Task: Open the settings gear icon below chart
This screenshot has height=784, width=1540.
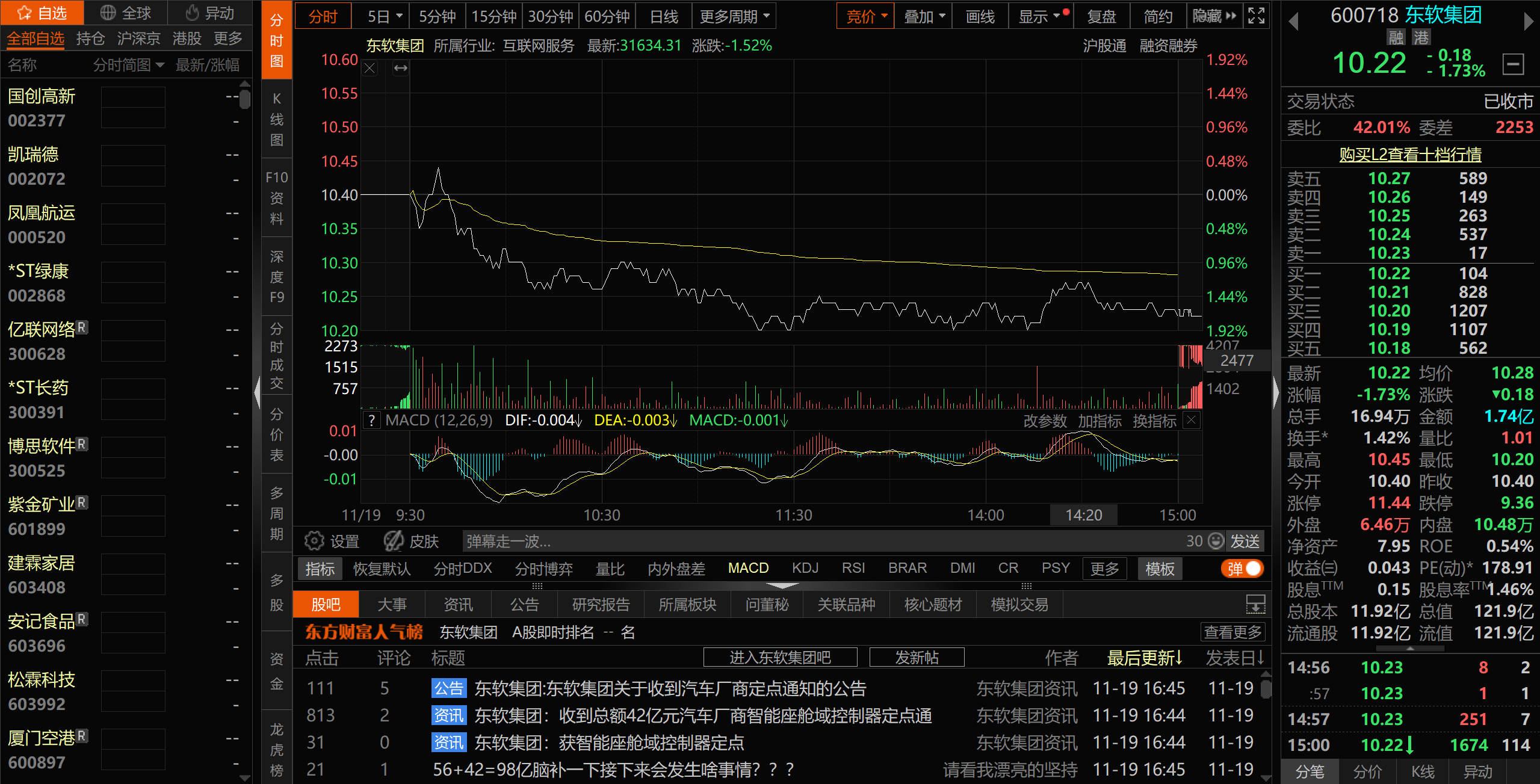Action: coord(314,541)
